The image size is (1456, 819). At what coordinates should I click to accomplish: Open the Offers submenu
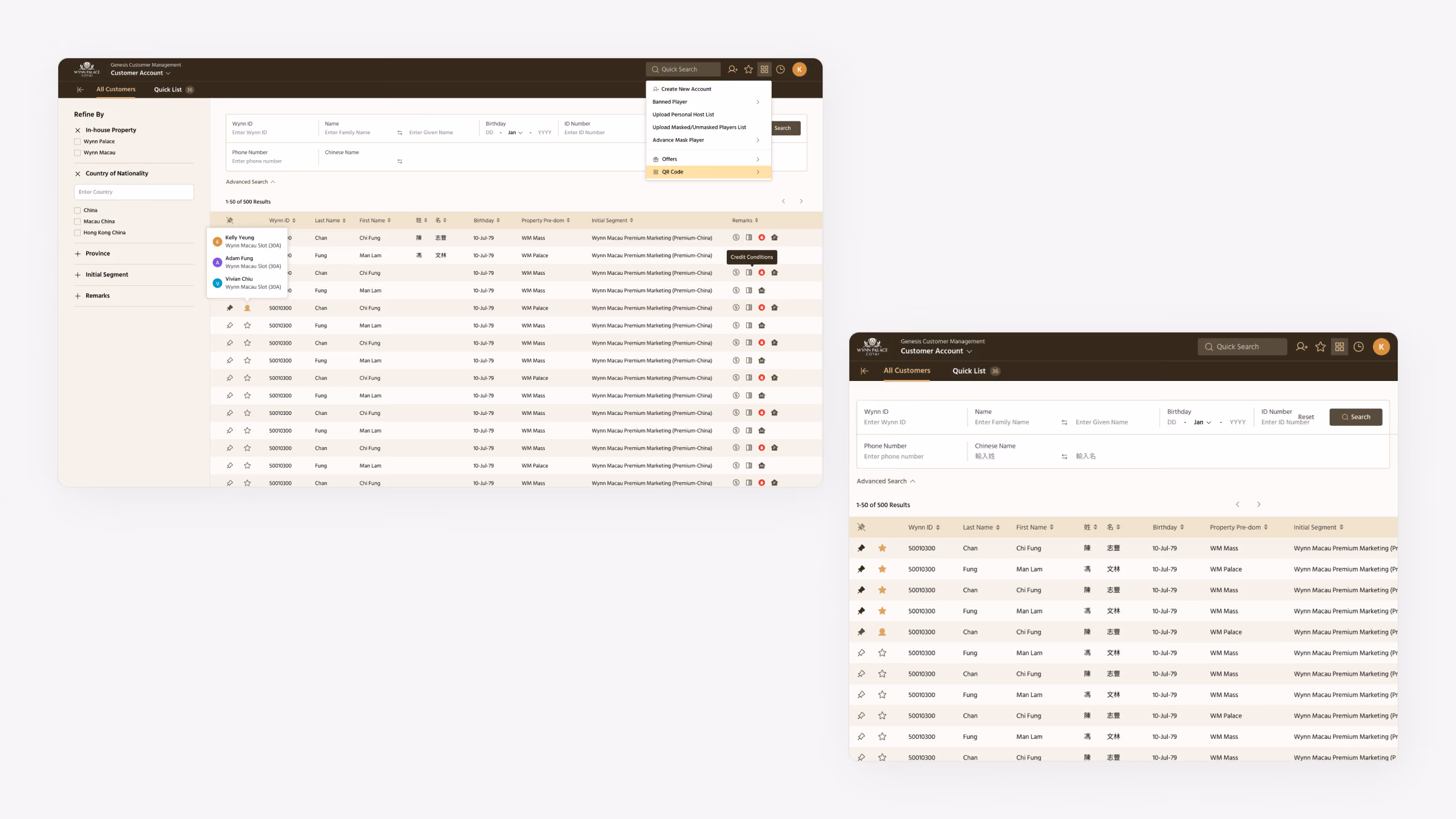click(x=709, y=160)
